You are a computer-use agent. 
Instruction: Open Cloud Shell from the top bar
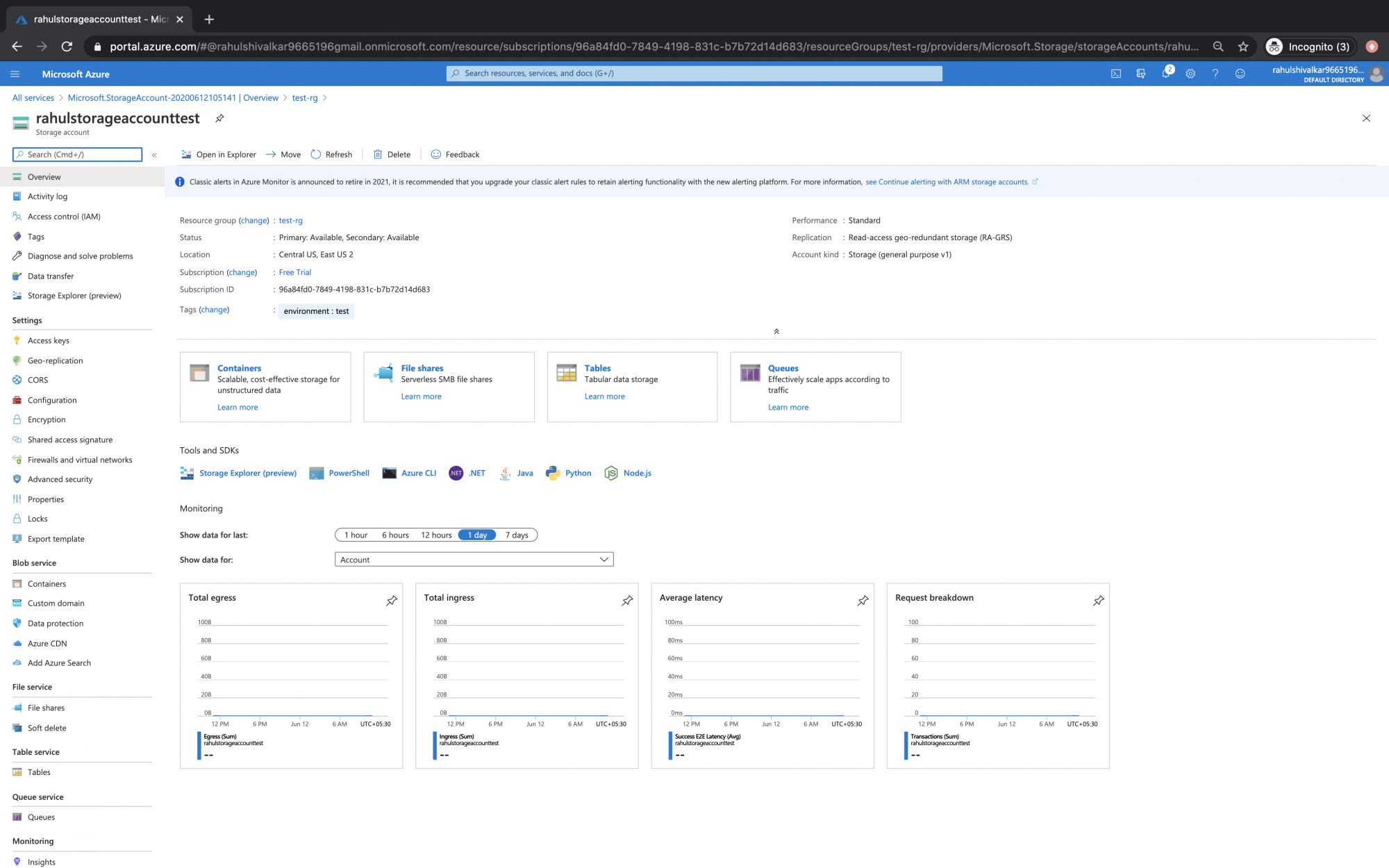pos(1115,73)
